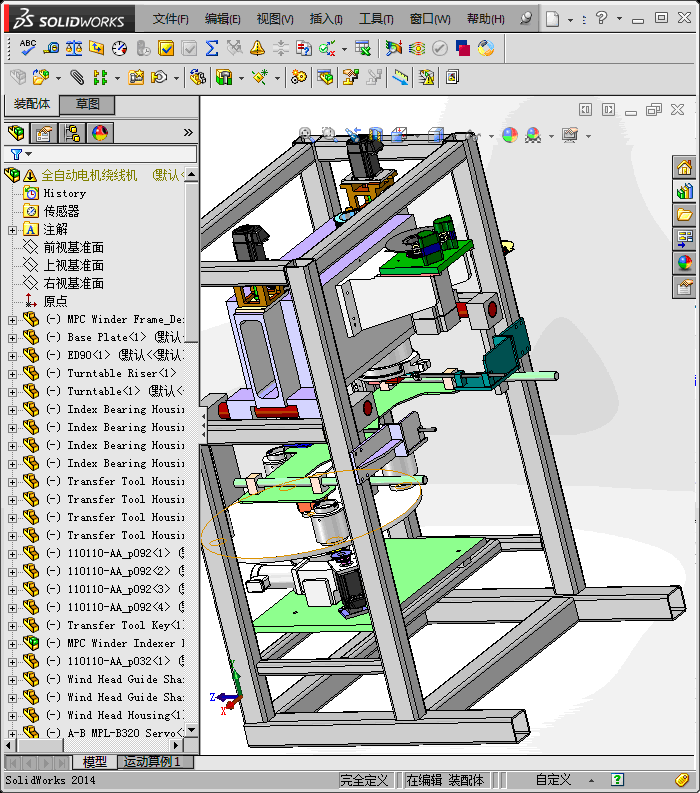Viewport: 700px width, 793px height.
Task: Click Show Hidden Components icon
Action: 197,77
